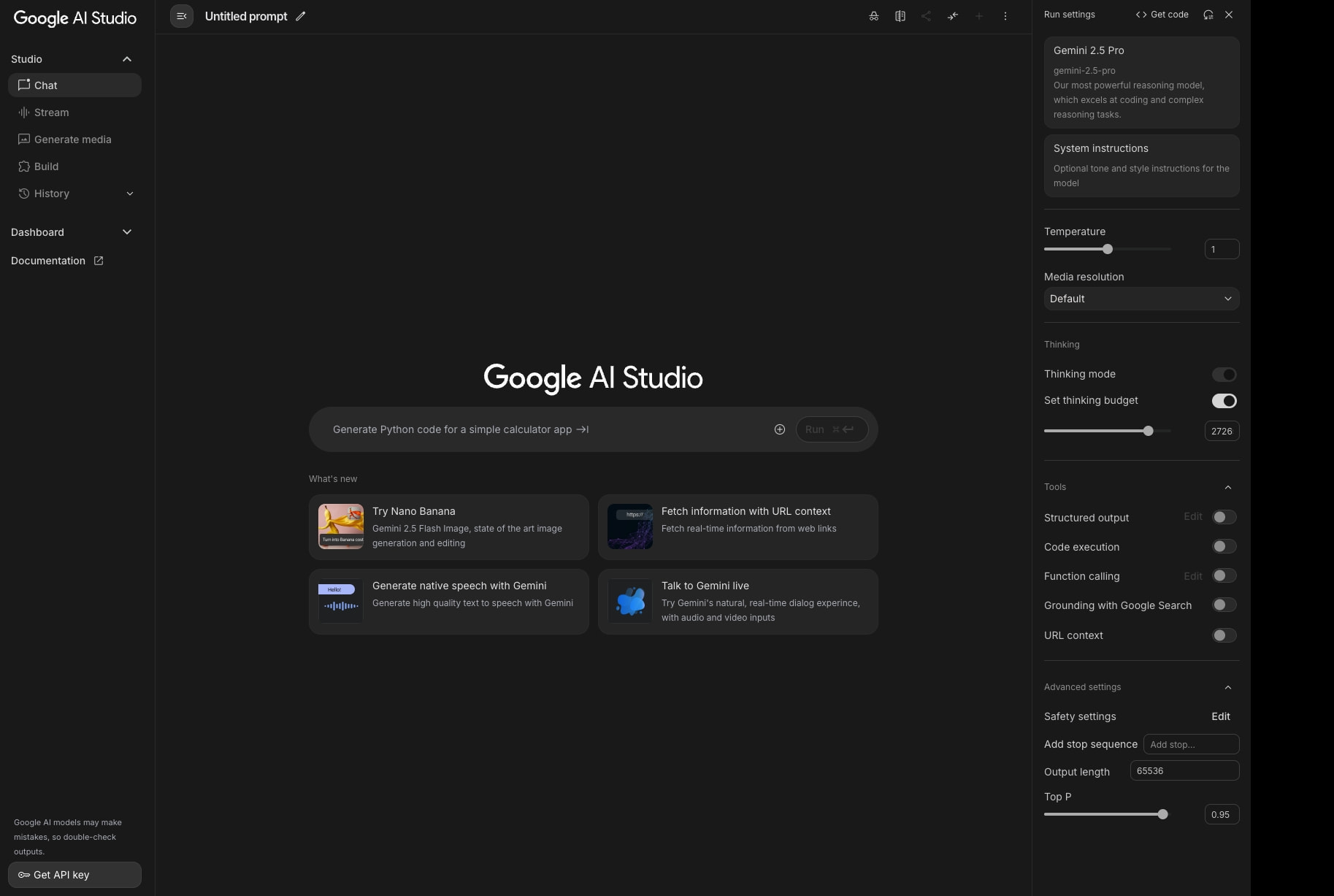Open the Talk to Gemini live card
This screenshot has height=896, width=1334.
tap(738, 602)
